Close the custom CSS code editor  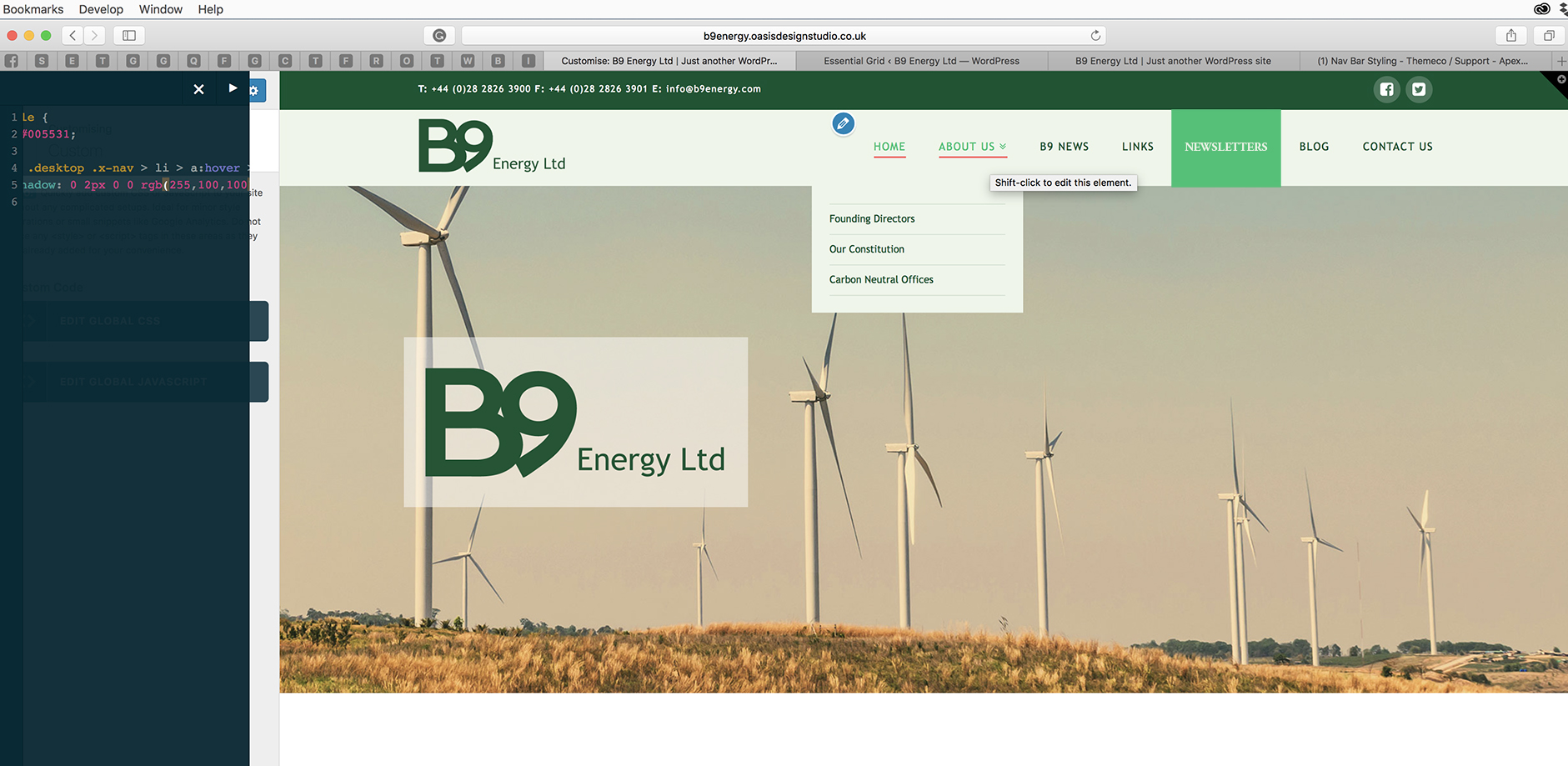(x=198, y=89)
